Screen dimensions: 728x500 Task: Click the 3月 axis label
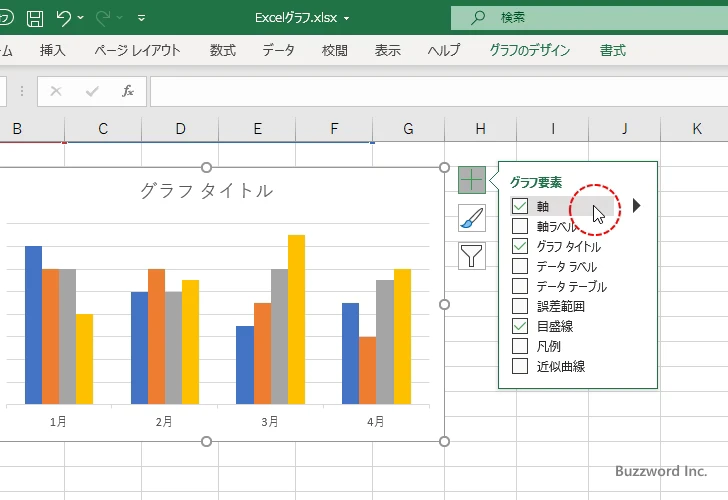point(270,422)
